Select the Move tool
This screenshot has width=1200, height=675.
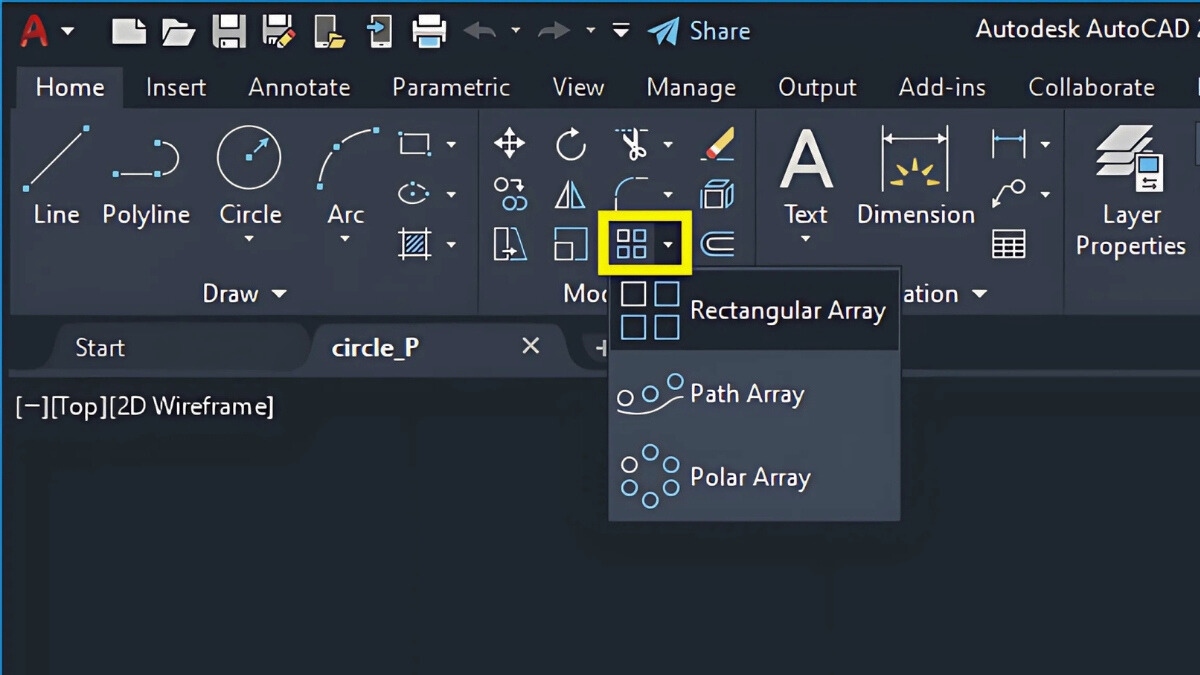point(509,144)
